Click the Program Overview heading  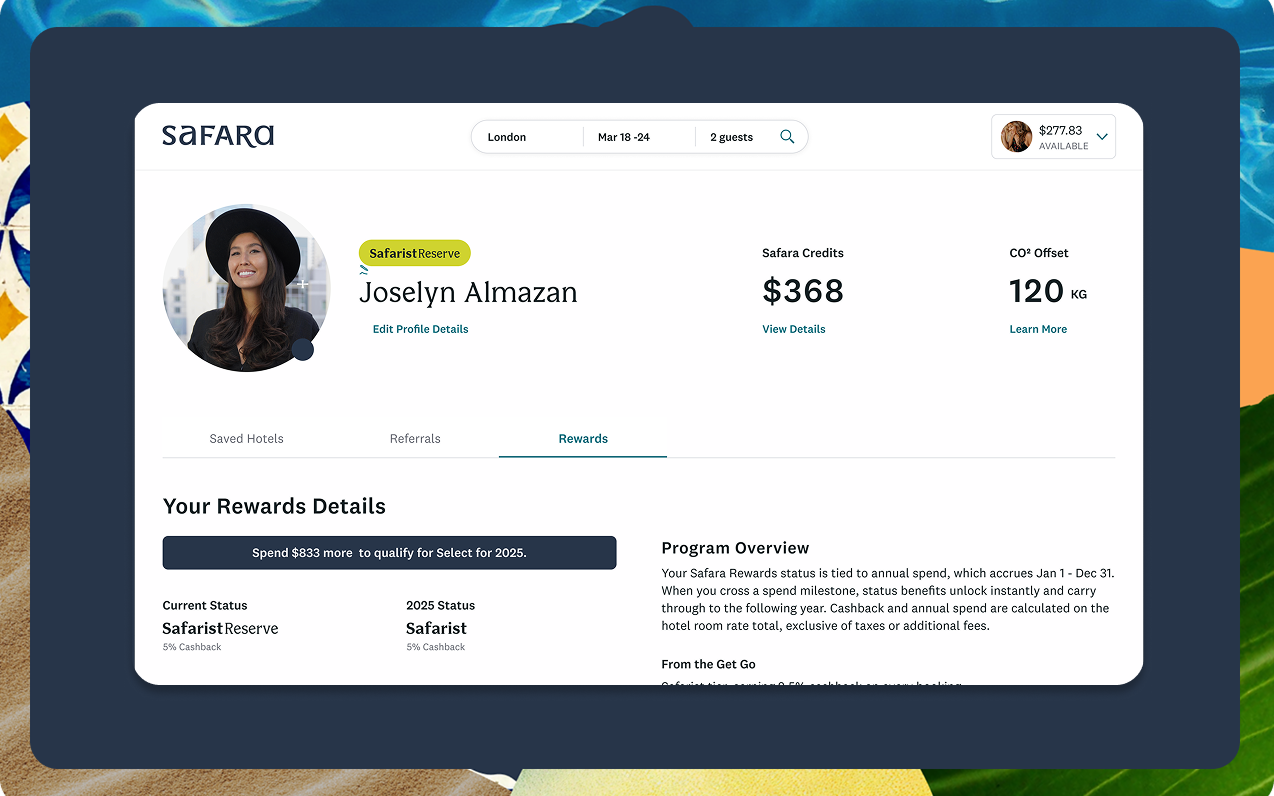(x=735, y=548)
